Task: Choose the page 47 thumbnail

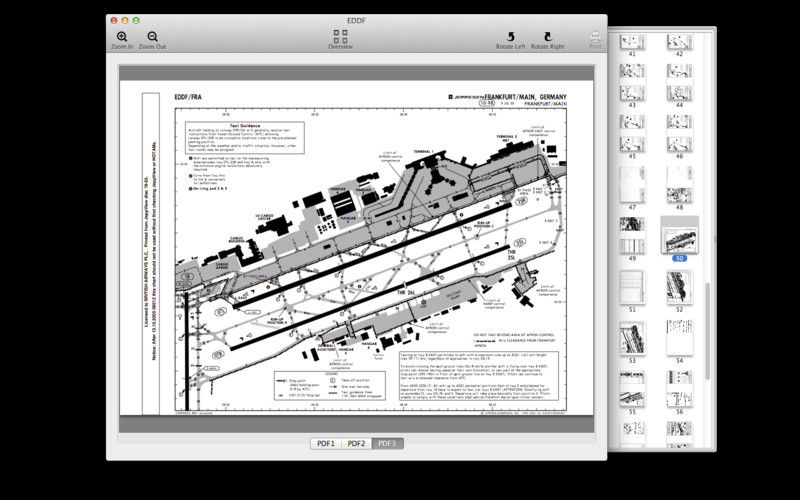Action: [x=632, y=184]
